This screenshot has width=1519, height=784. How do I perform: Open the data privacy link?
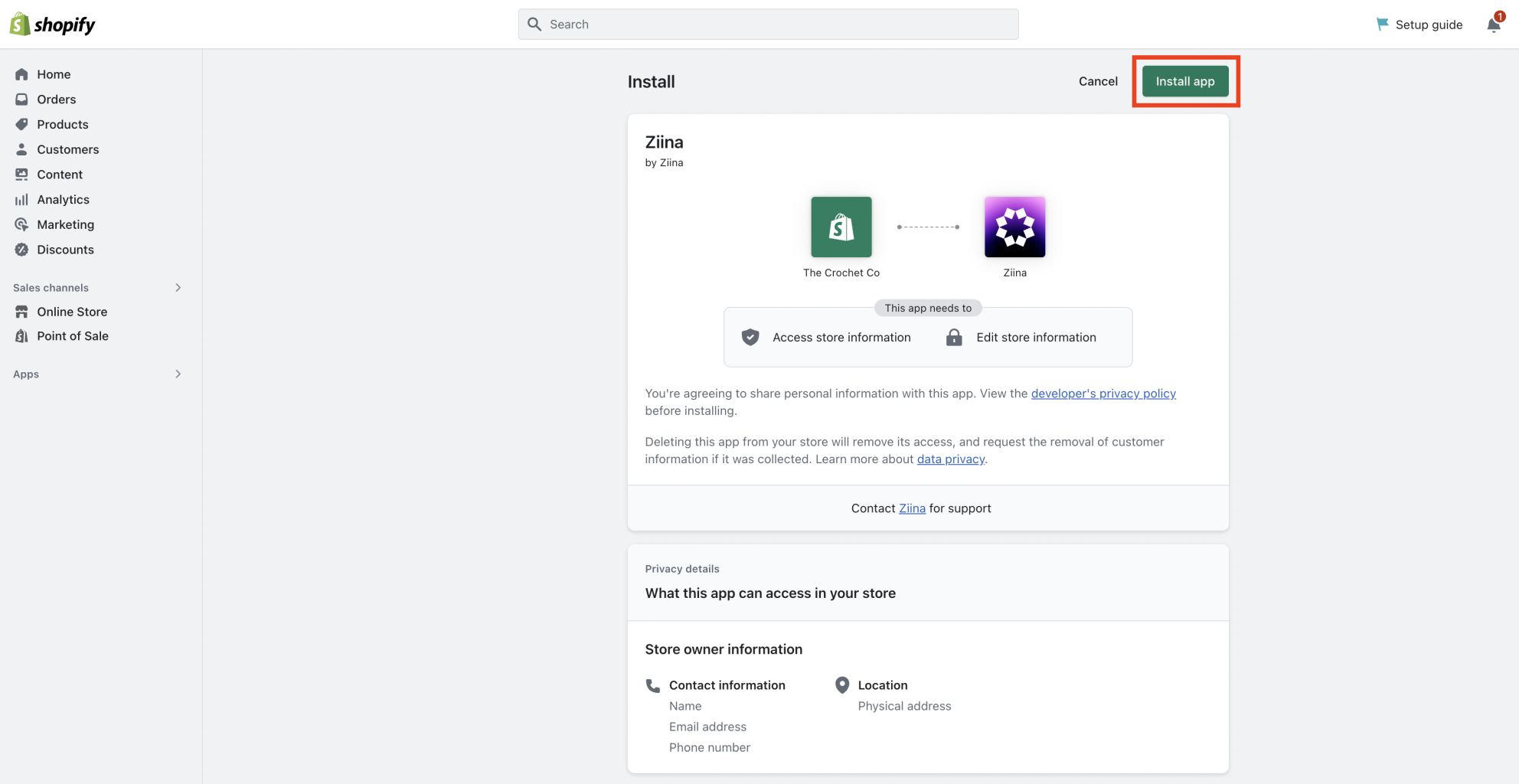coord(951,459)
